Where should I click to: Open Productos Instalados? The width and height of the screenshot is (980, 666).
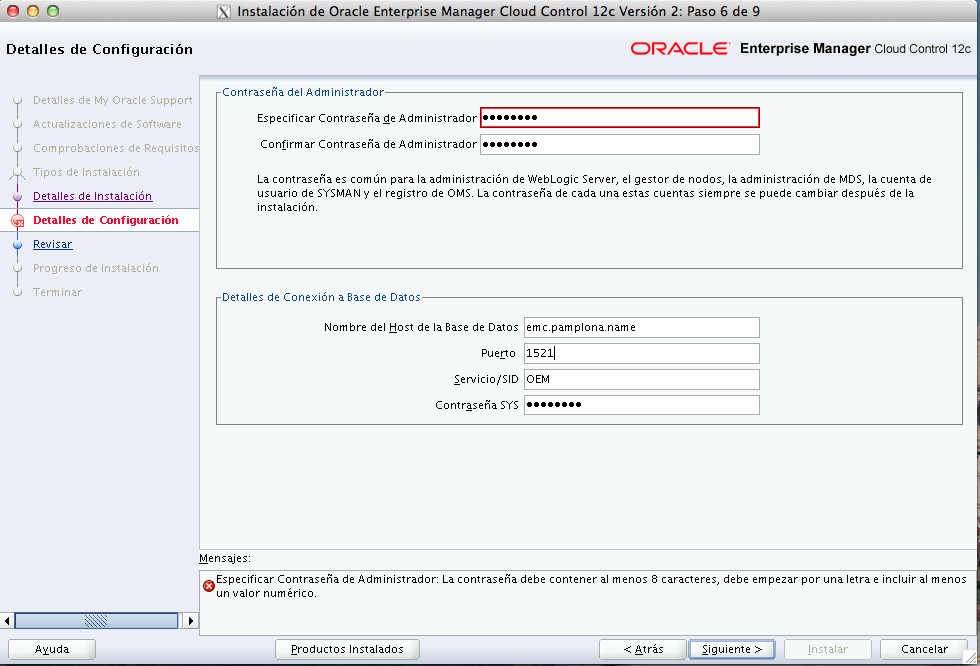[347, 648]
